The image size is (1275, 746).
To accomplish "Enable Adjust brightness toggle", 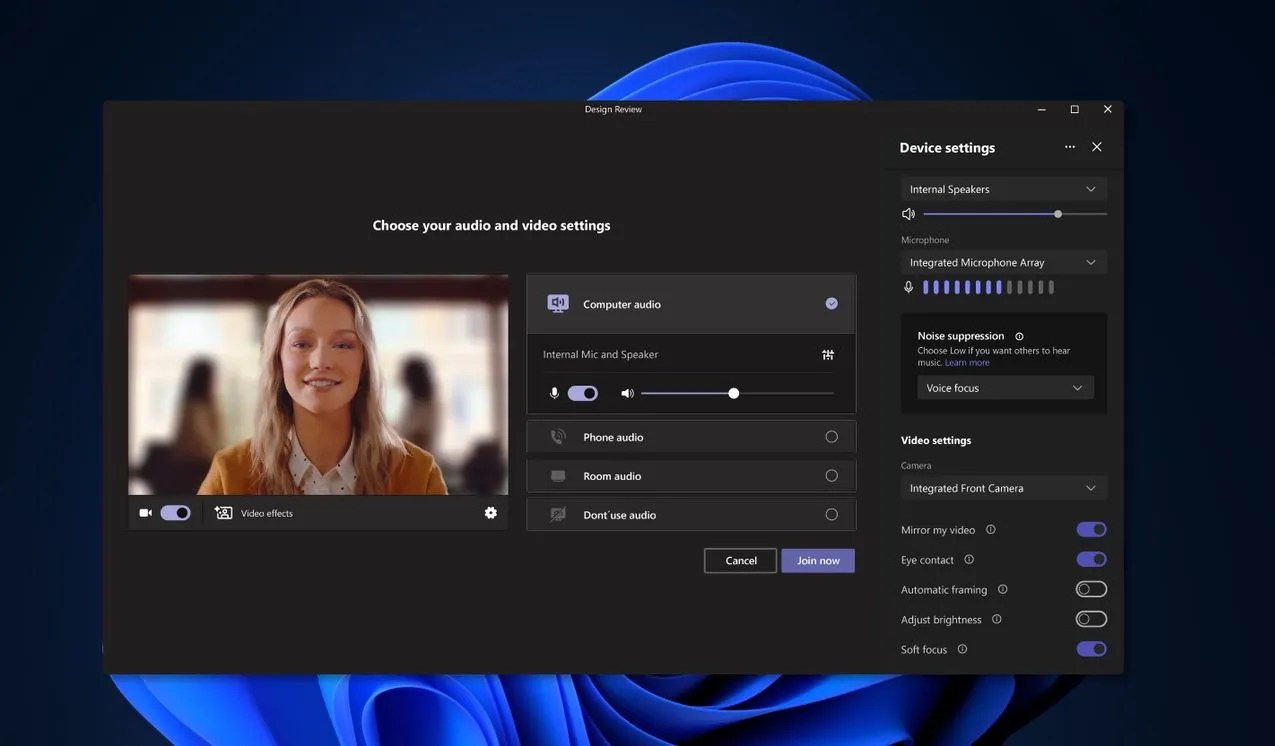I will 1091,620.
